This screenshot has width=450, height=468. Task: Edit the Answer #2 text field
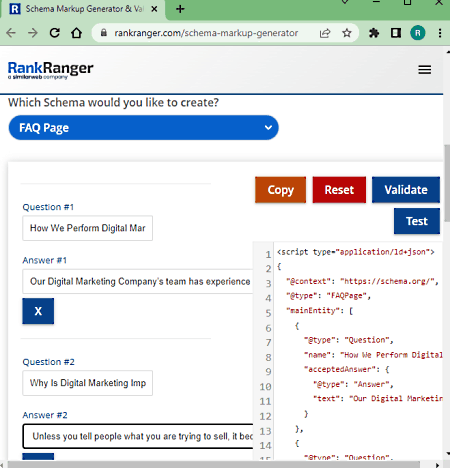(138, 436)
